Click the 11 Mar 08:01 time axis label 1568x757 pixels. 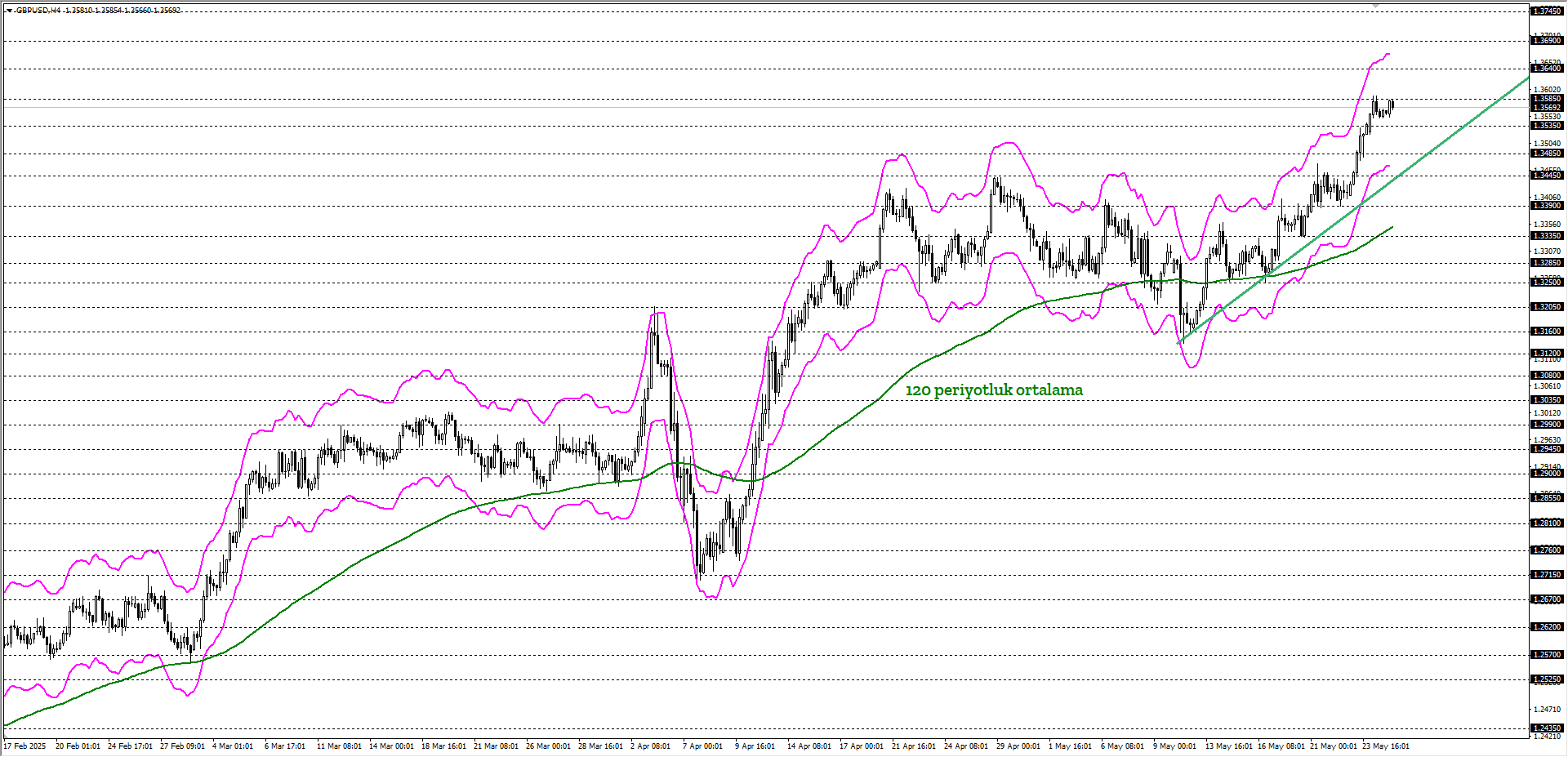[x=339, y=746]
